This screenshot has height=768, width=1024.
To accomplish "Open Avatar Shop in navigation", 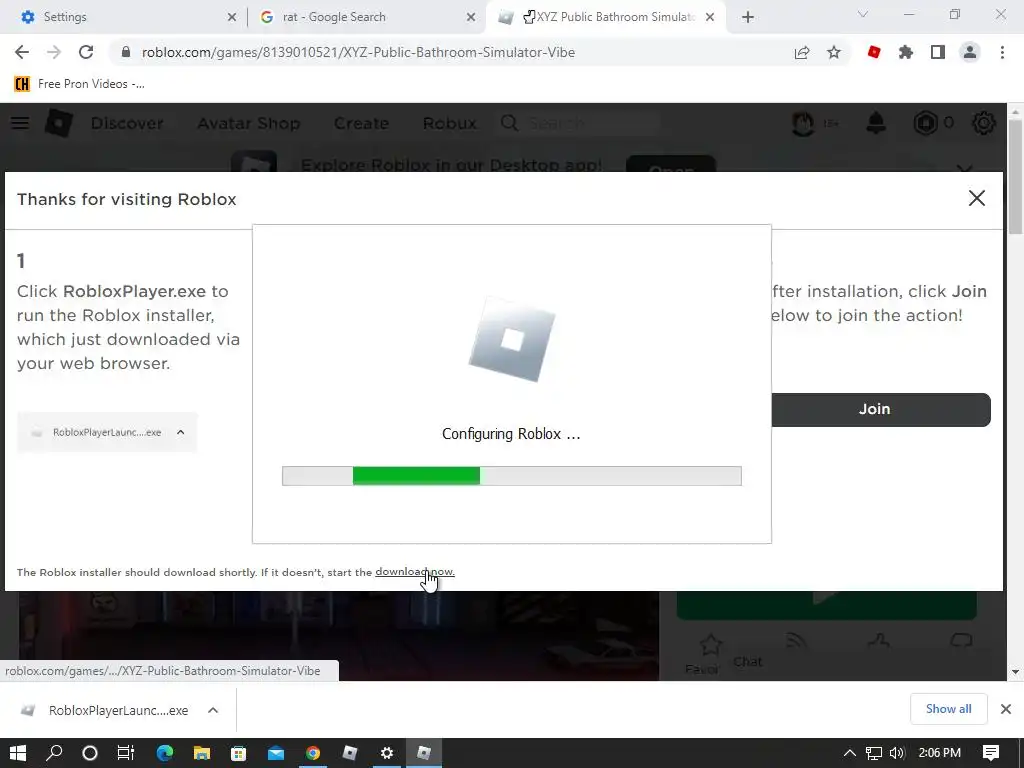I will pos(249,123).
